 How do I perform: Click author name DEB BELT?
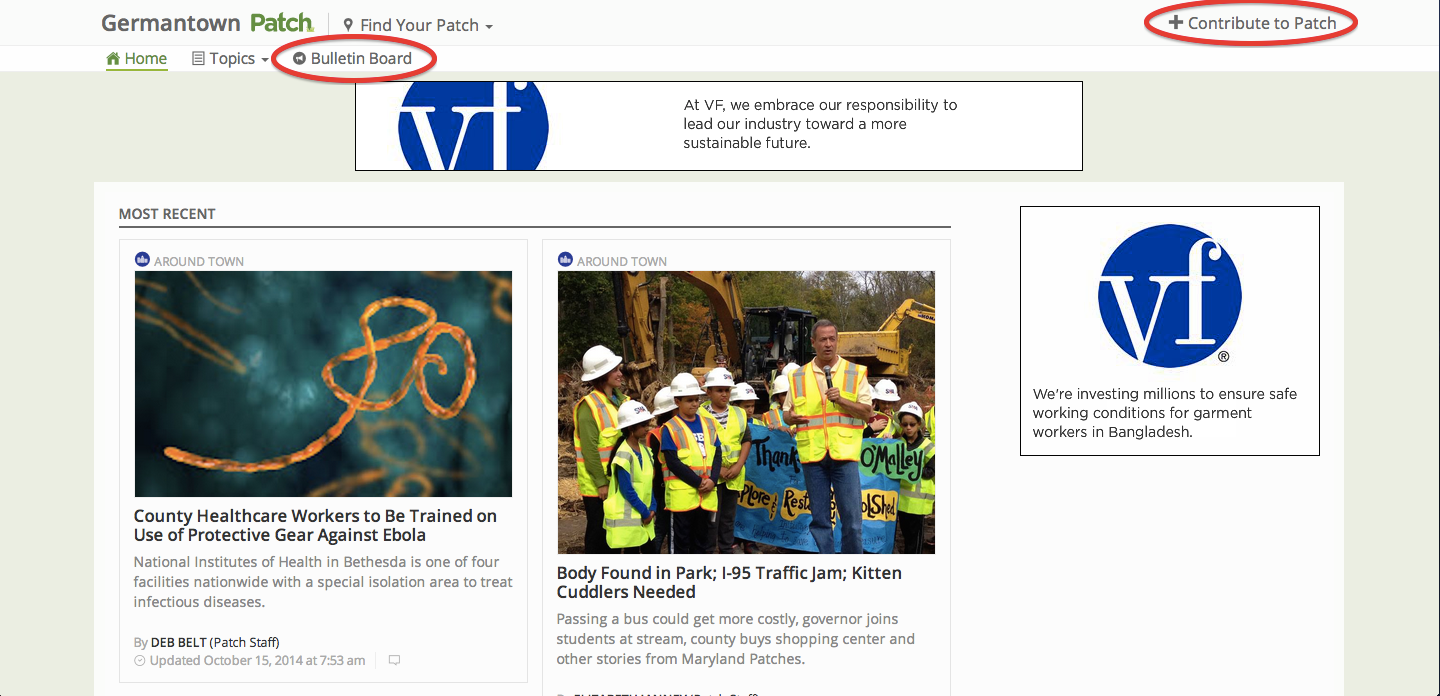[x=178, y=642]
